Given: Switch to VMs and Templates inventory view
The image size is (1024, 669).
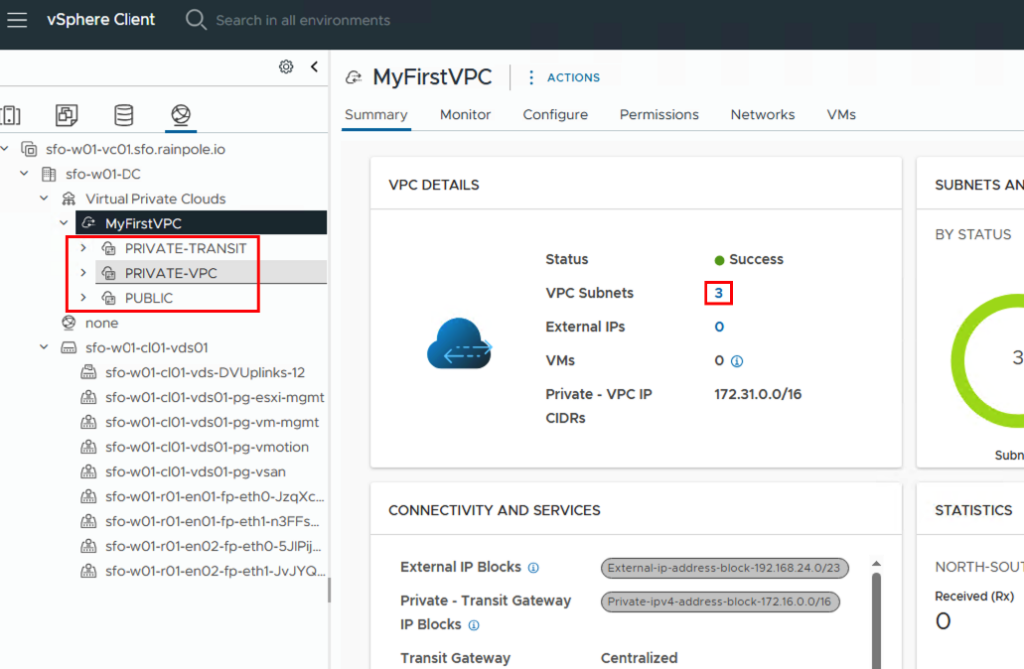Looking at the screenshot, I should pyautogui.click(x=66, y=115).
